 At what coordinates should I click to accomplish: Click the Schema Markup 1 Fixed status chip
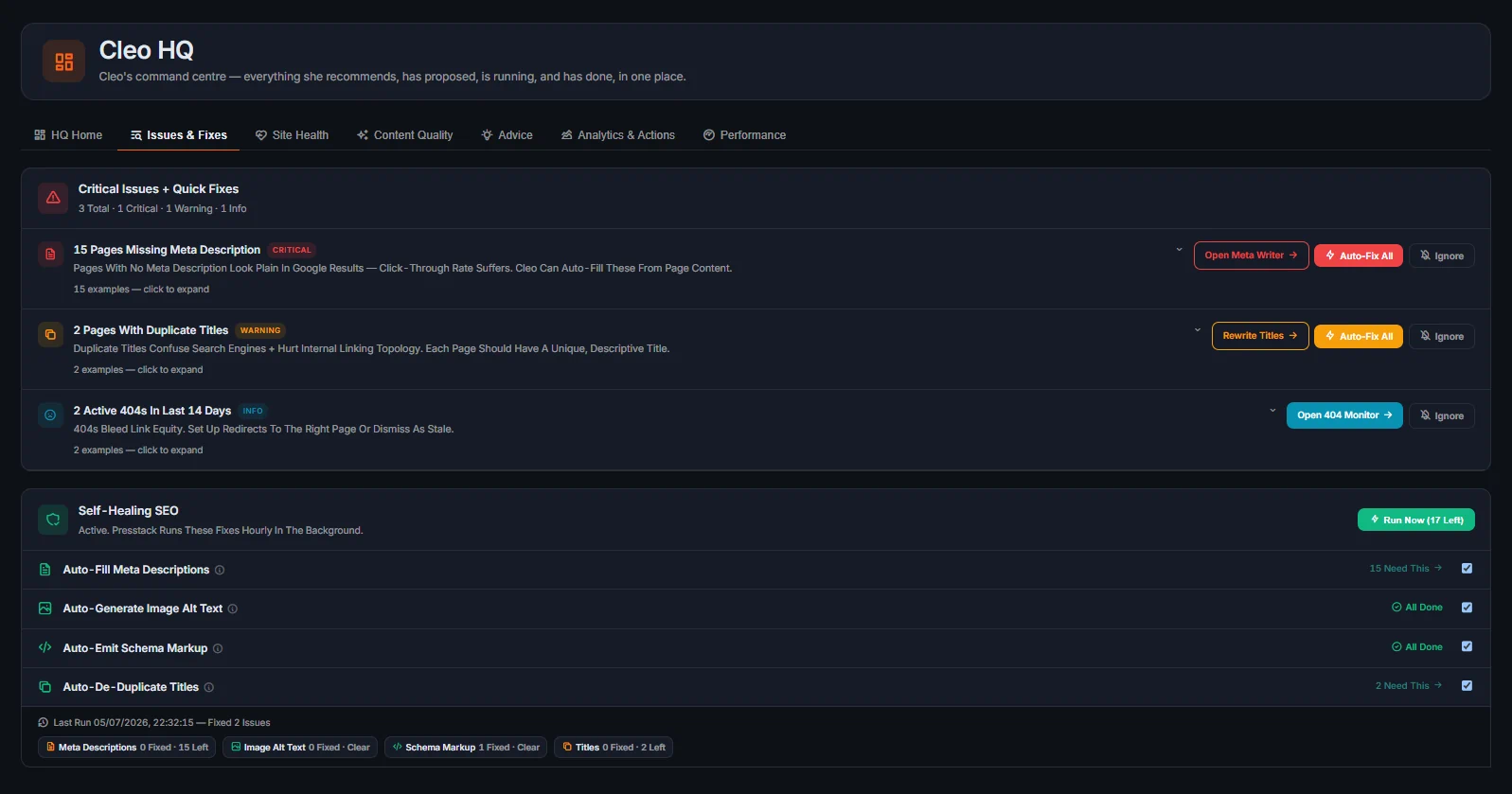coord(466,748)
